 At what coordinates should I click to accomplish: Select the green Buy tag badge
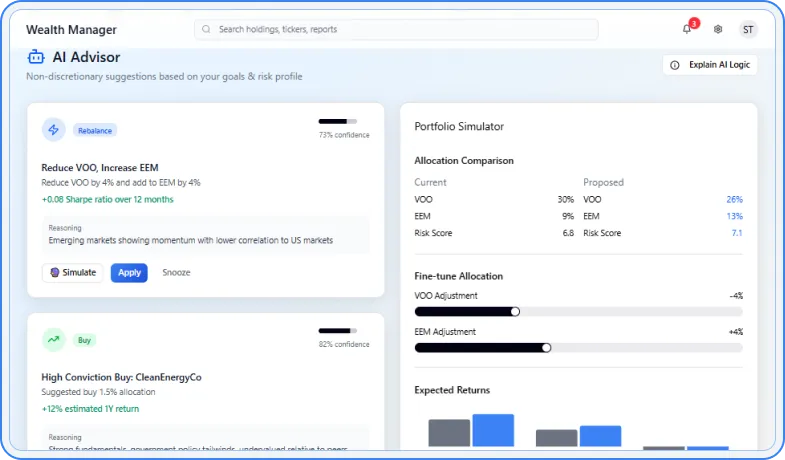point(85,340)
